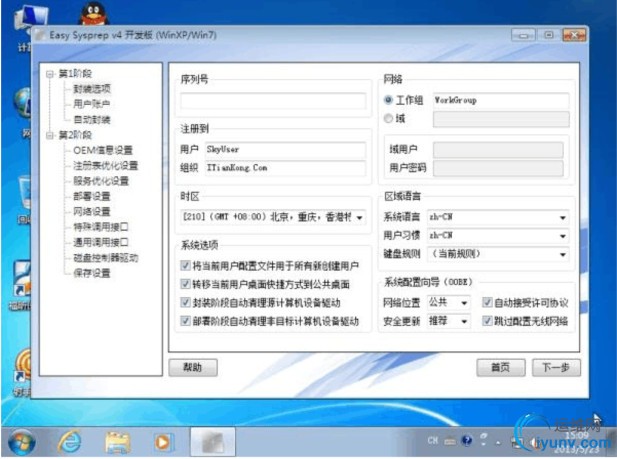Select 通用调用接口 in the tree
This screenshot has height=459, width=617.
coord(101,242)
